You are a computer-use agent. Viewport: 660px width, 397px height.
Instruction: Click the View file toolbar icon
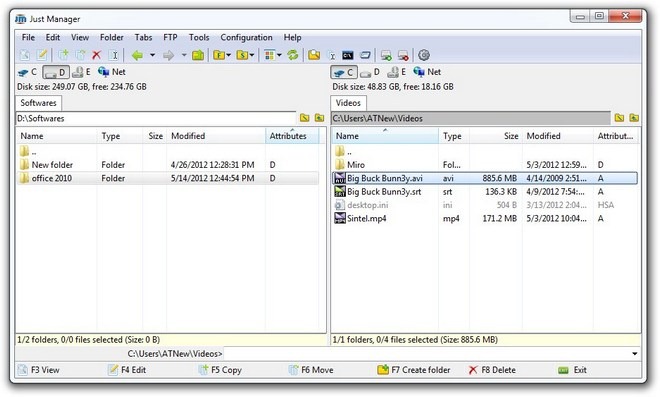click(25, 55)
